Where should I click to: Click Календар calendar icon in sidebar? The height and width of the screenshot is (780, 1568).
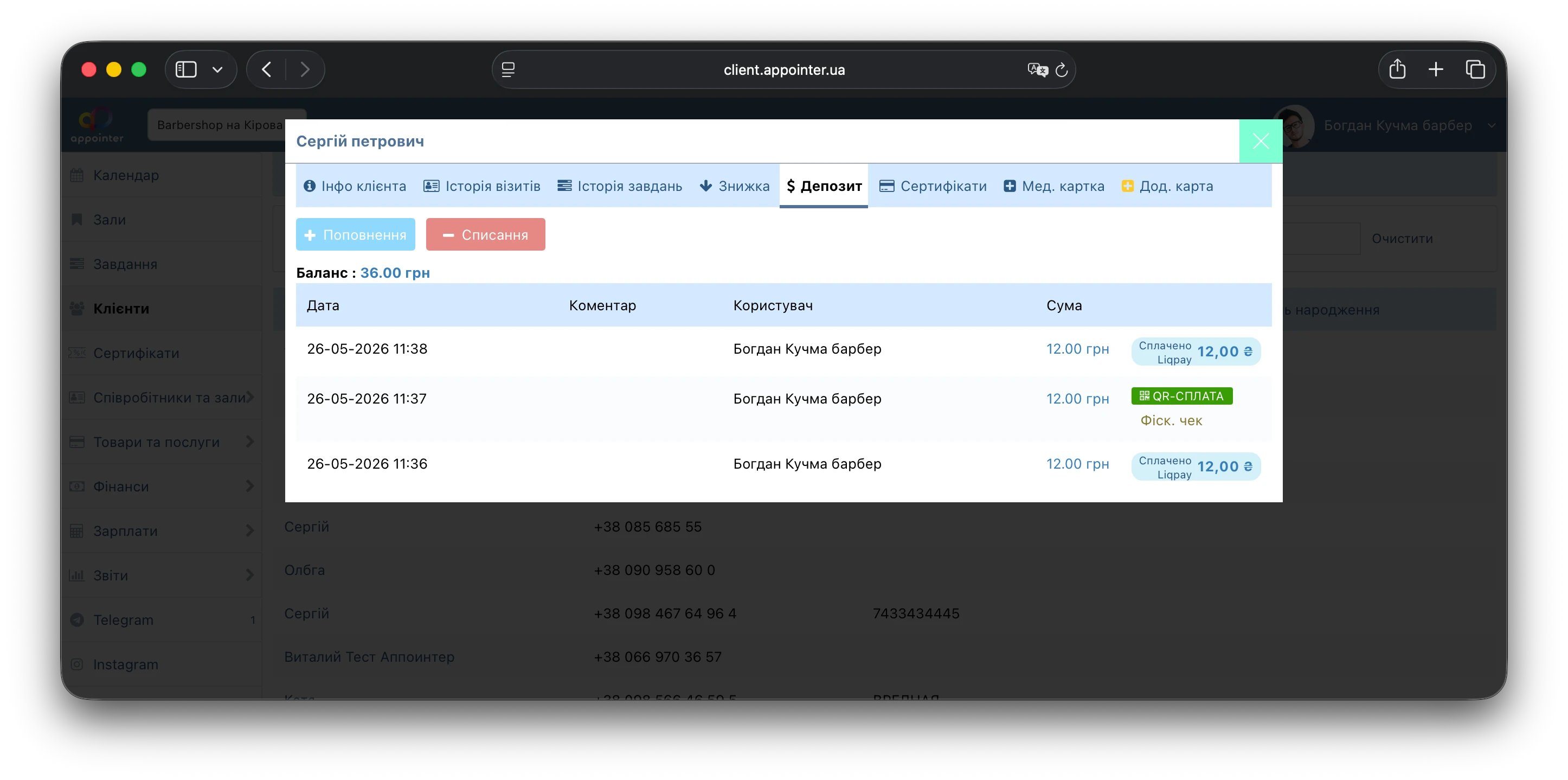76,175
